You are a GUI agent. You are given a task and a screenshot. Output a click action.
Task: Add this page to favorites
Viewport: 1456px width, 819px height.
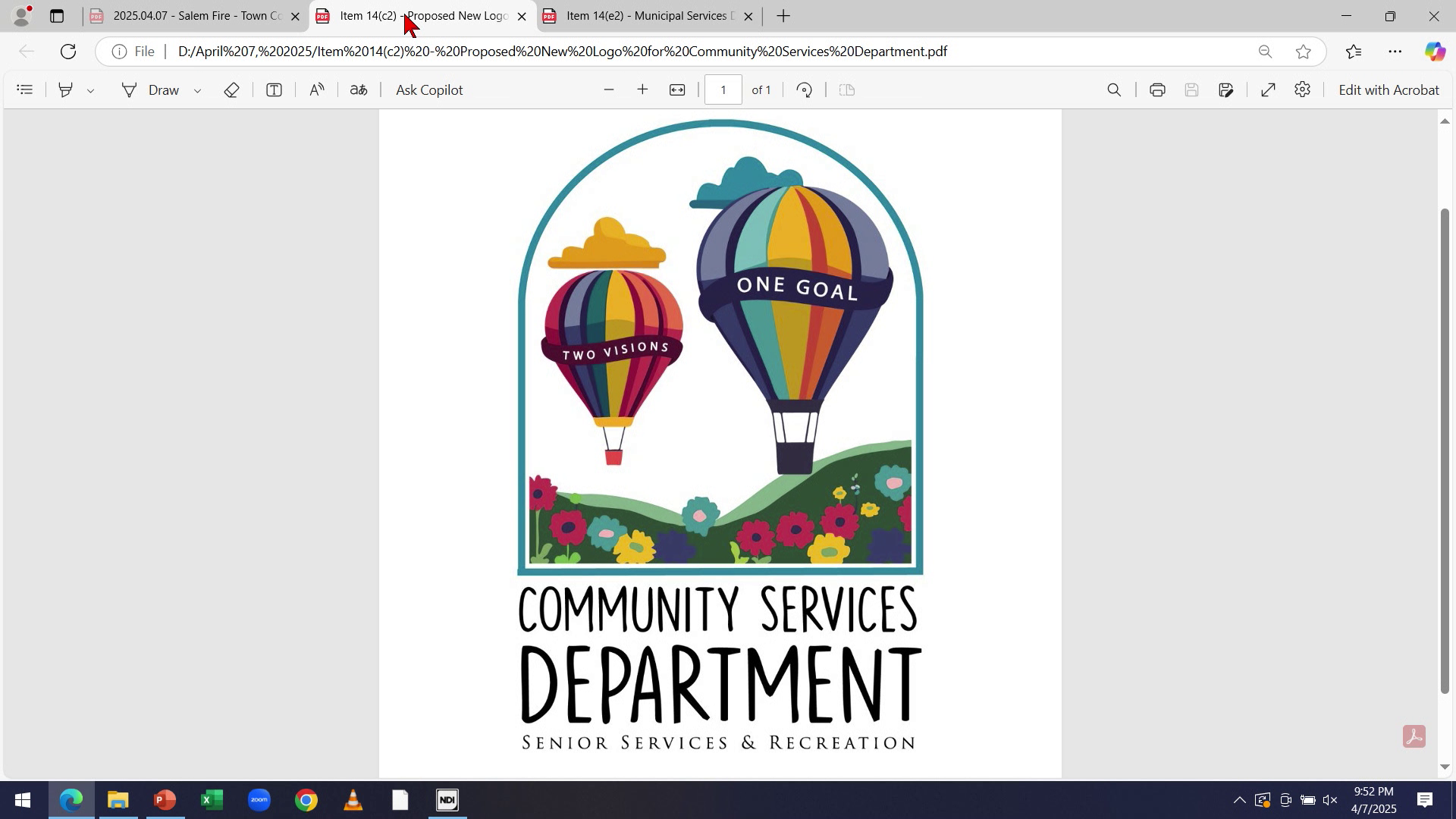1304,52
